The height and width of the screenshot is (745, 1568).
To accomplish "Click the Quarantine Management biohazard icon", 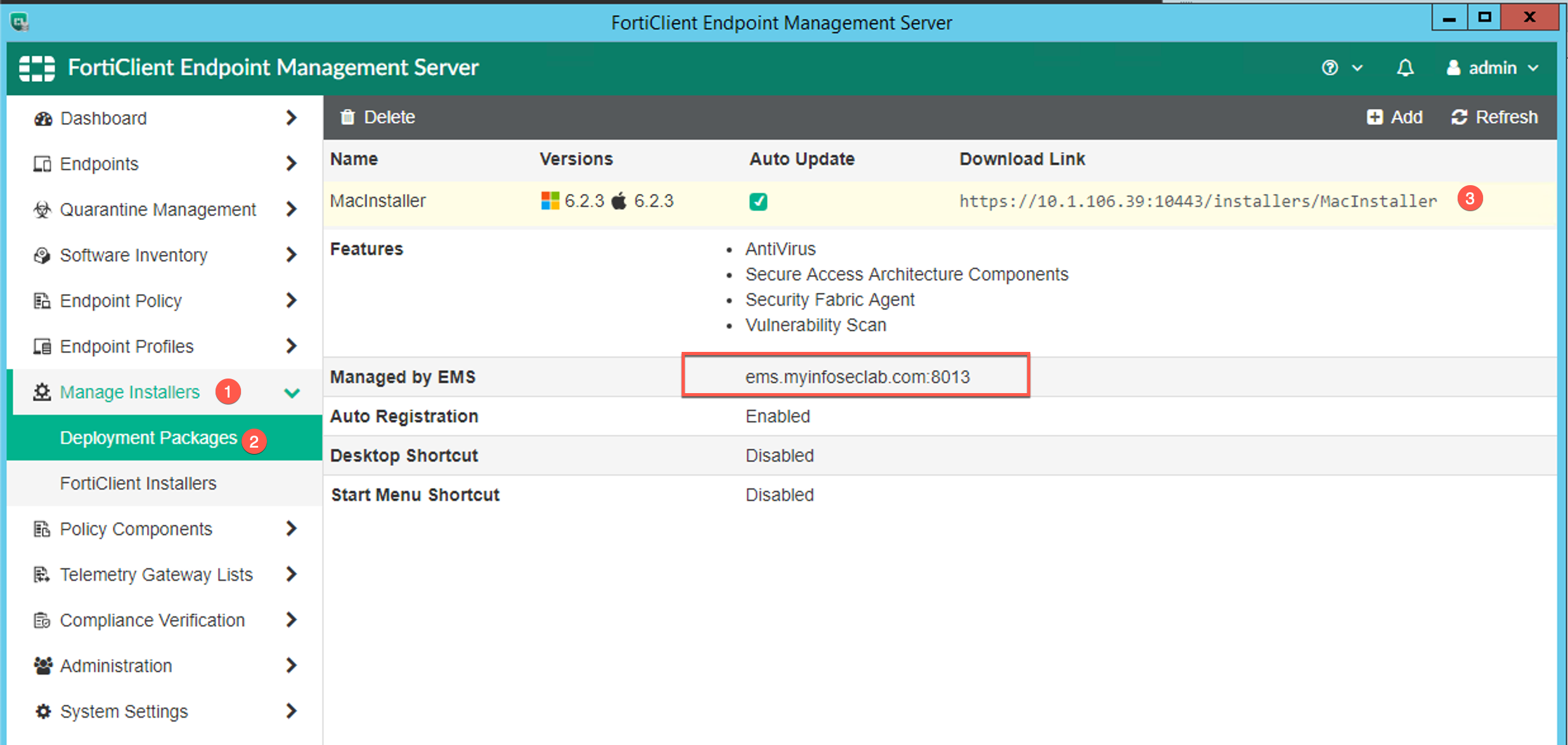I will tap(42, 210).
